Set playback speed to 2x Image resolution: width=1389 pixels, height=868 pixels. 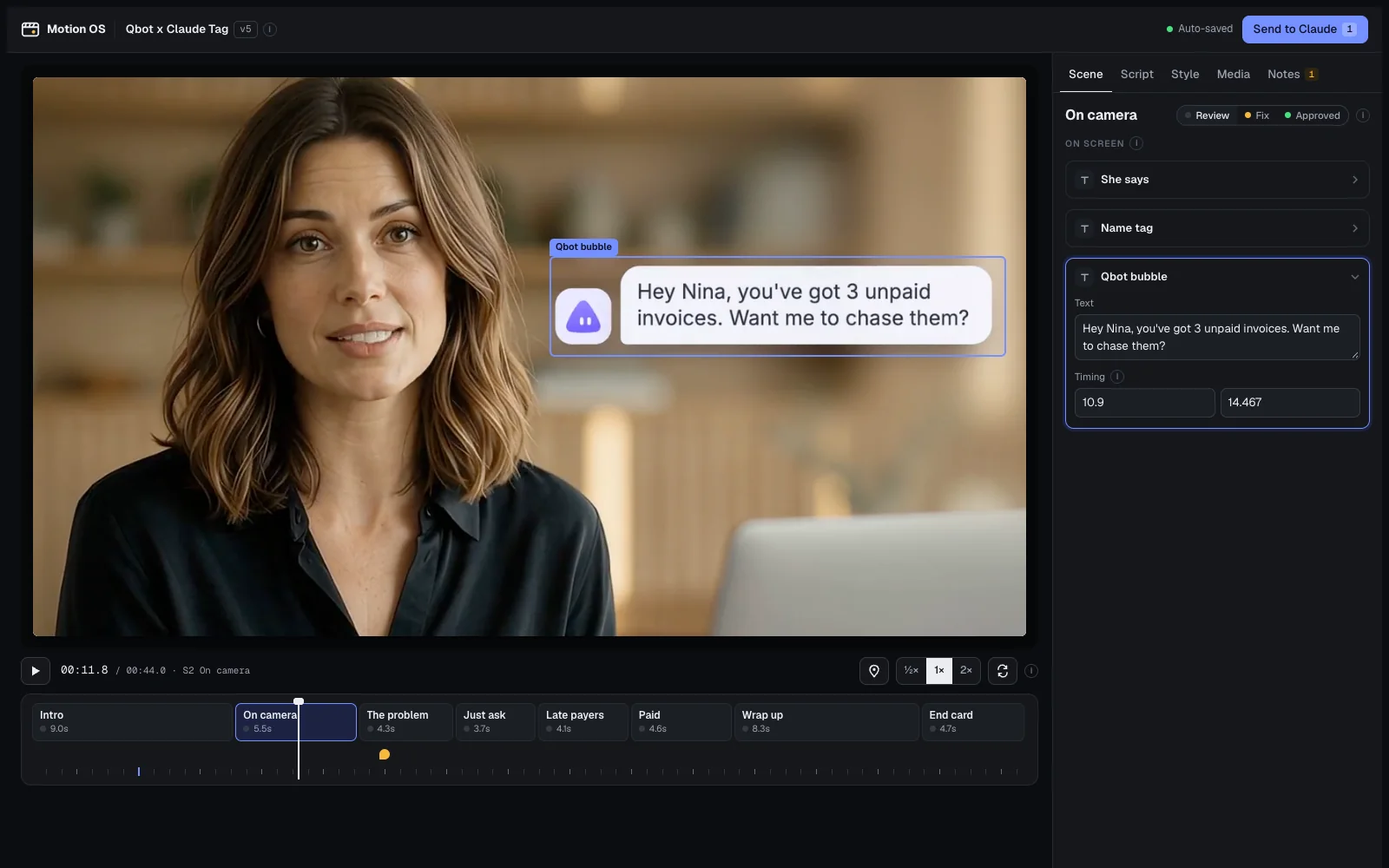point(966,670)
